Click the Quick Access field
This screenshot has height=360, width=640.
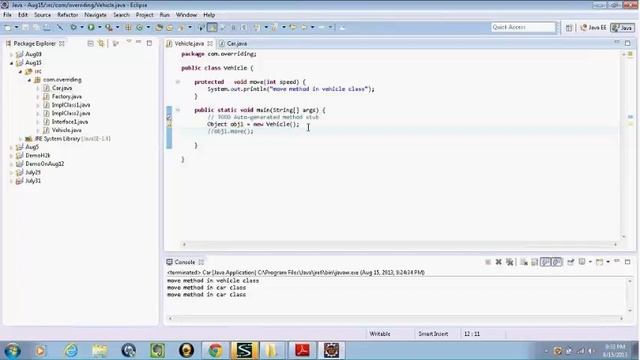coord(523,27)
